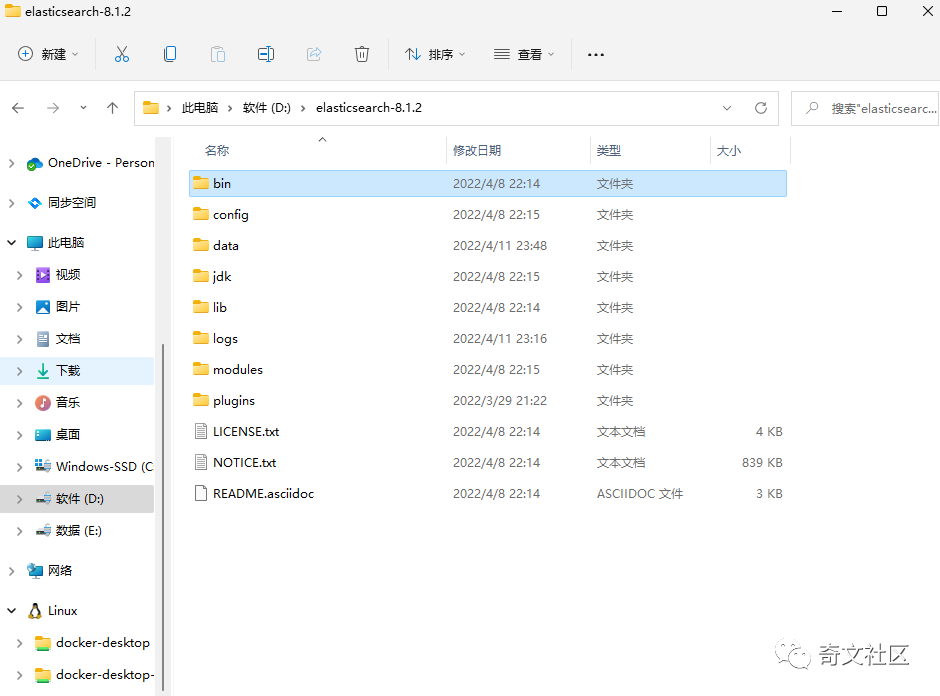Open the 查看 view dropdown

524,54
